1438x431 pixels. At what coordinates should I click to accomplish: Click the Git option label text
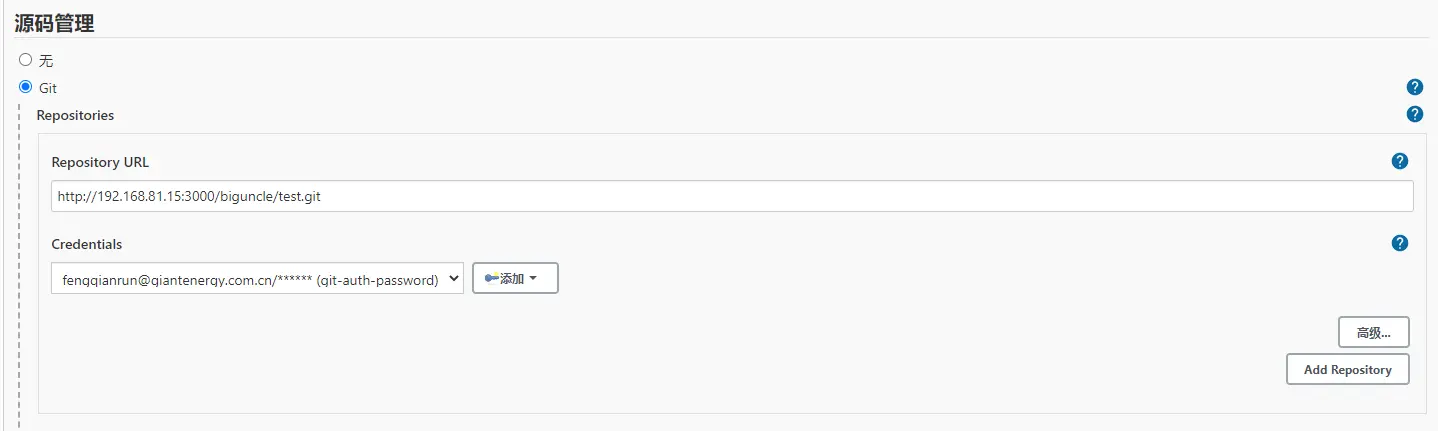48,88
